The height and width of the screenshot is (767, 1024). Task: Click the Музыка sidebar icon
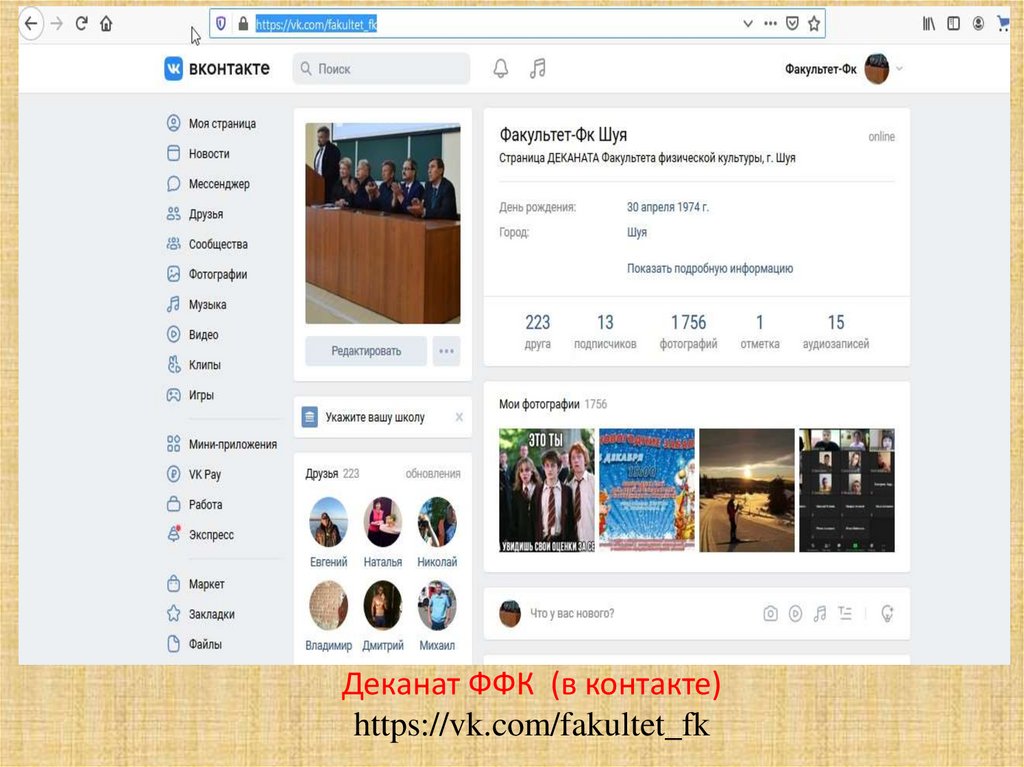[173, 304]
